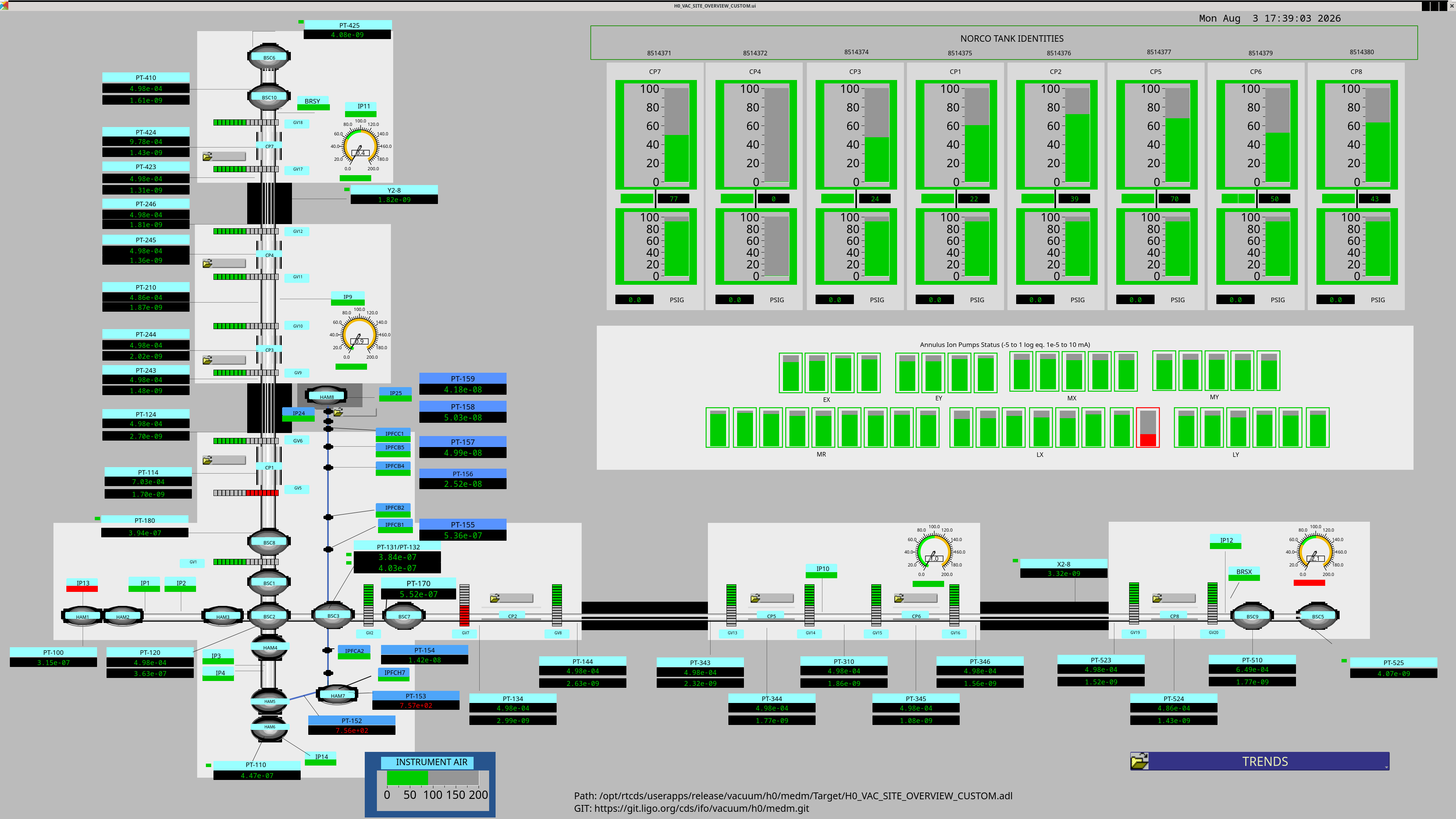Select the BSC7 chamber icon

pyautogui.click(x=404, y=616)
